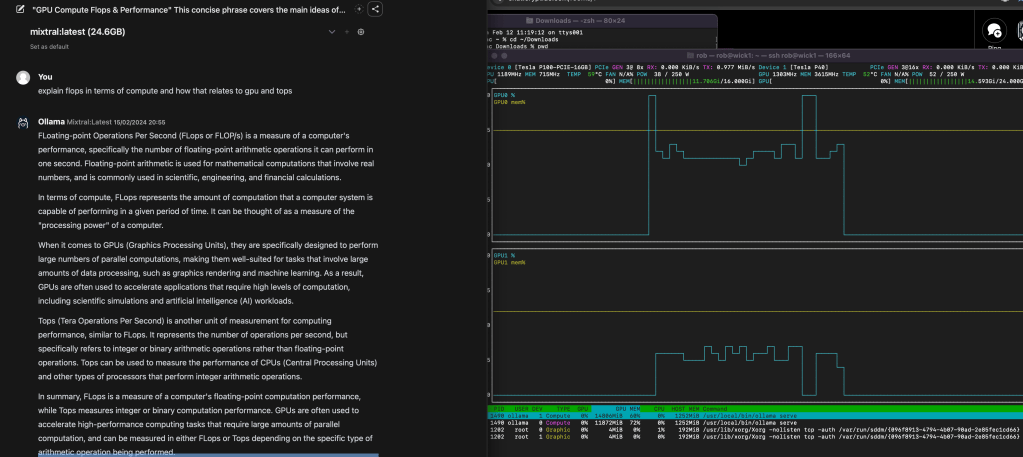1023x457 pixels.
Task: Click the chat bubble Ping icon
Action: [994, 30]
